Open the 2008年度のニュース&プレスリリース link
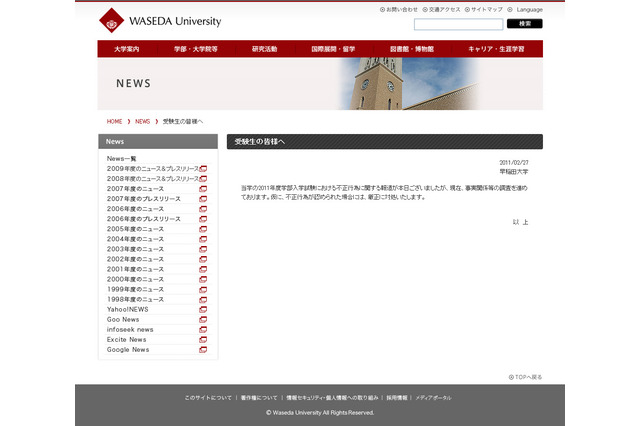This screenshot has width=640, height=426. (153, 179)
